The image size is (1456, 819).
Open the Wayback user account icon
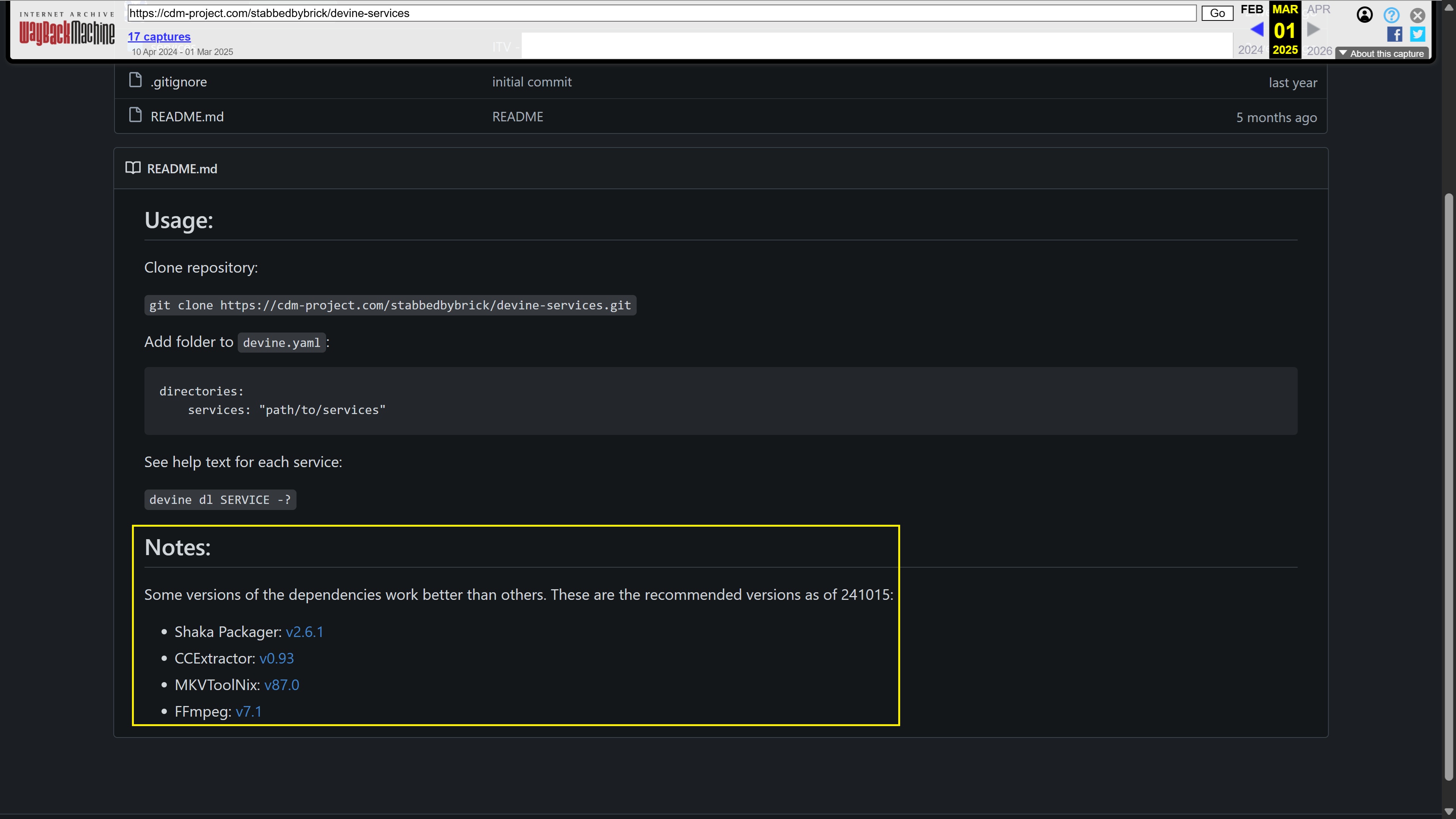click(x=1365, y=15)
